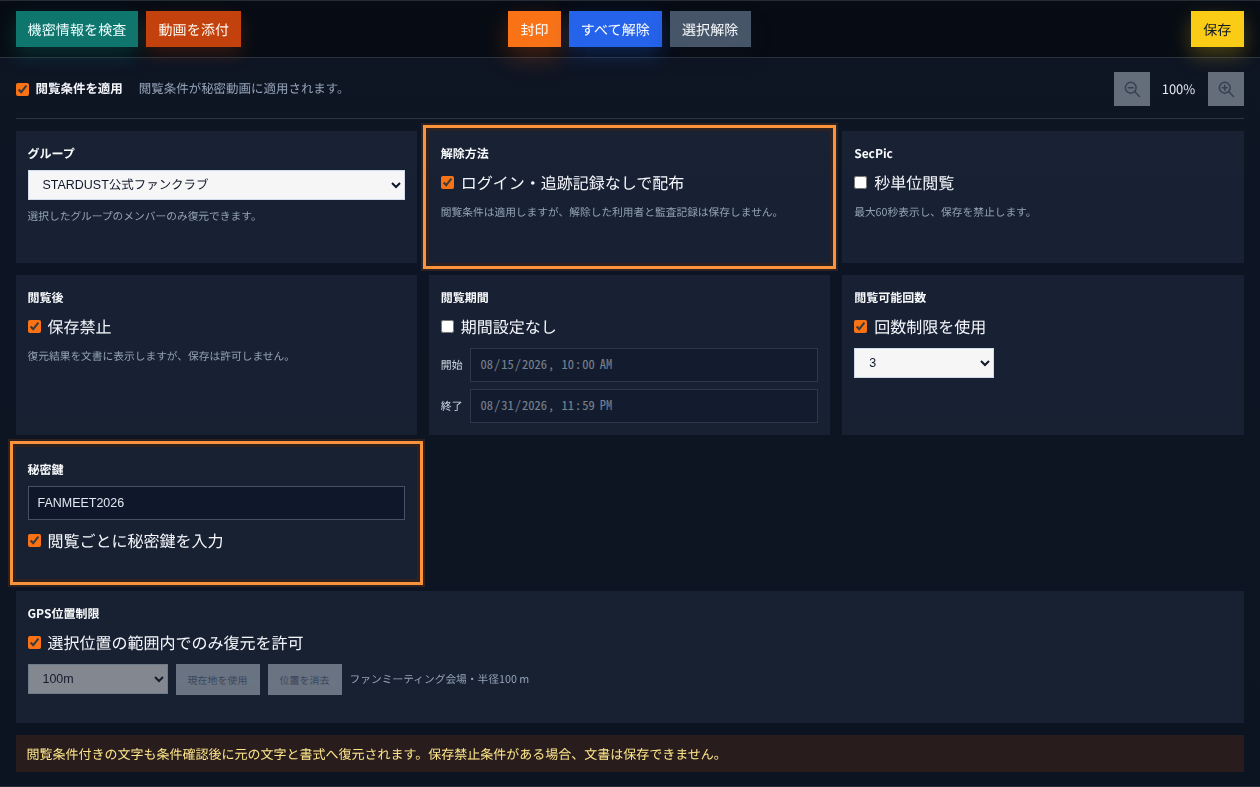Click the zoom in magnifier icon

[1226, 89]
